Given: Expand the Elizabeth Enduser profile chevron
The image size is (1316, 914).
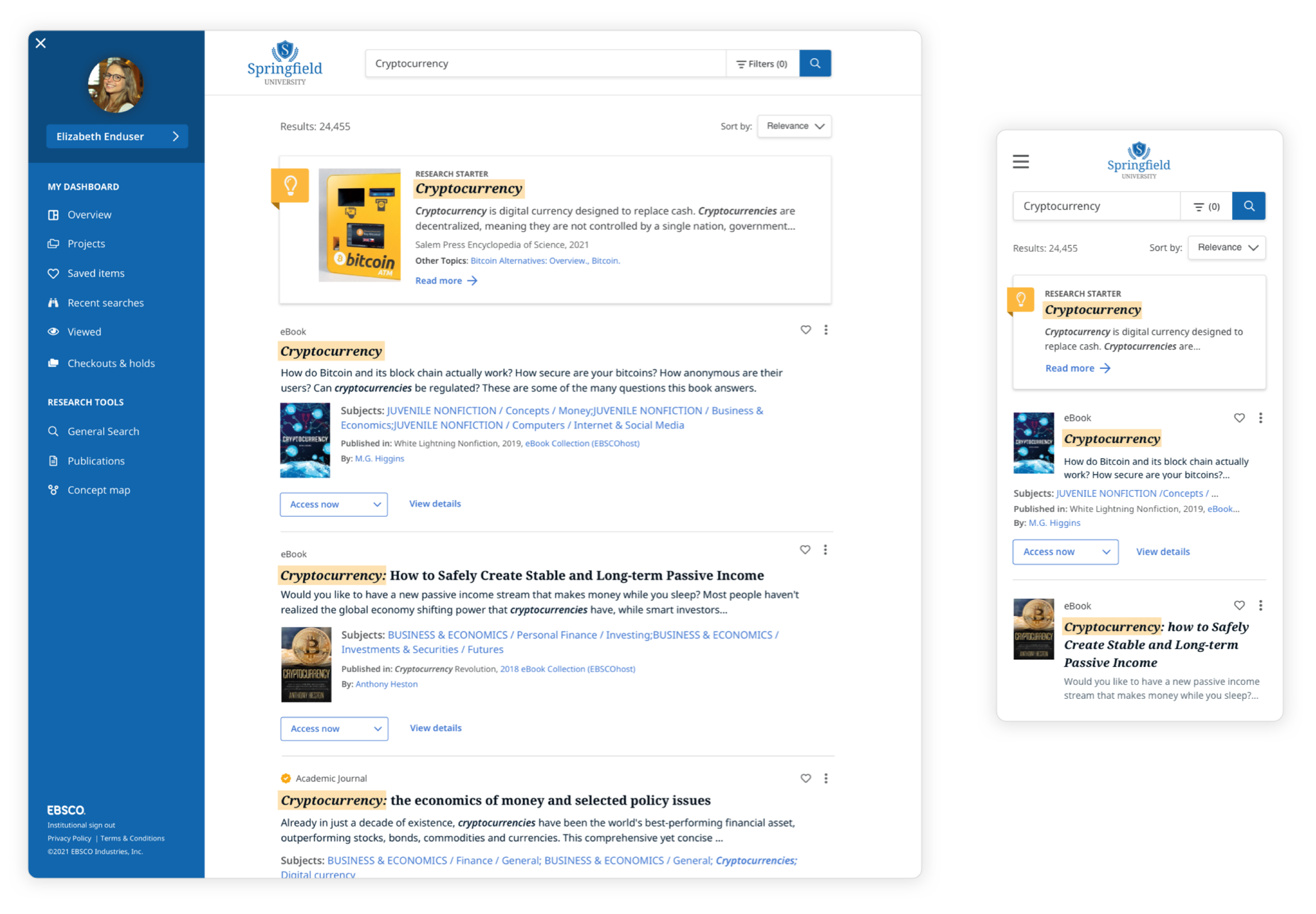Looking at the screenshot, I should pos(176,136).
